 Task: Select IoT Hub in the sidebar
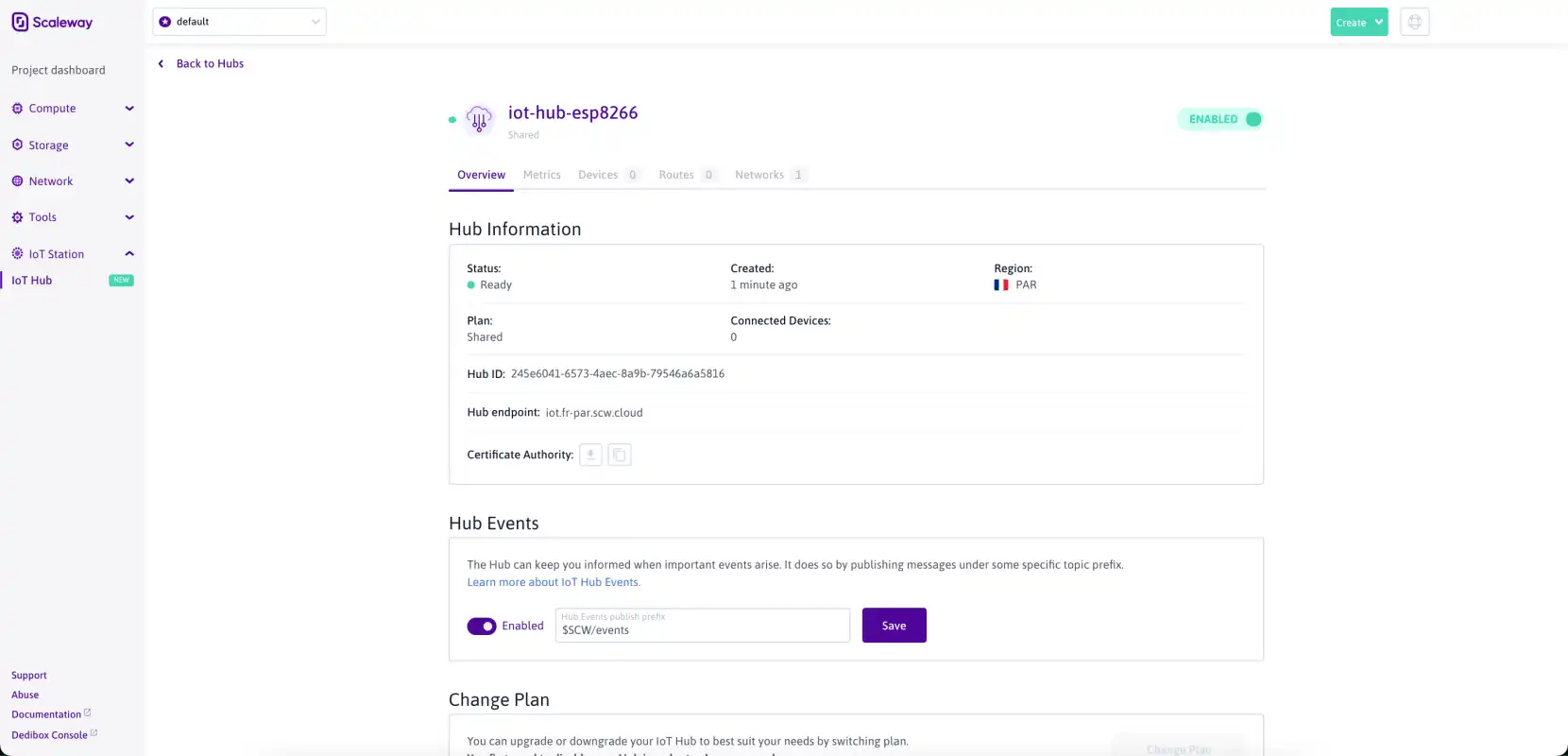pos(32,281)
